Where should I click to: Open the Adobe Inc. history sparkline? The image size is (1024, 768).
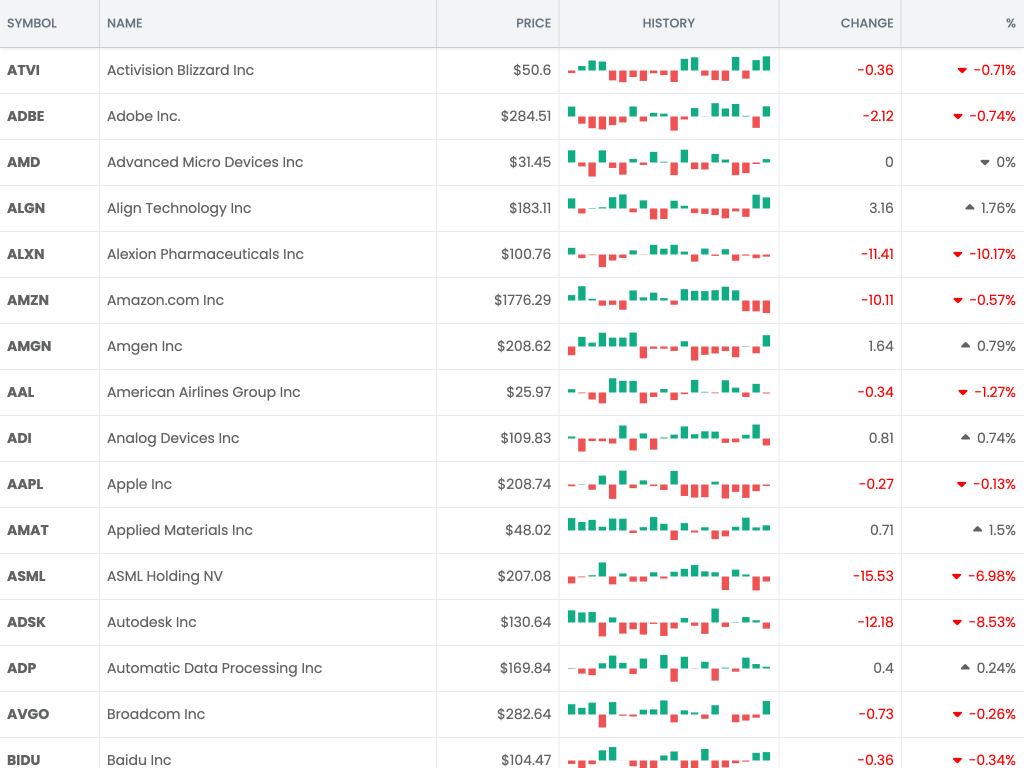(x=669, y=116)
